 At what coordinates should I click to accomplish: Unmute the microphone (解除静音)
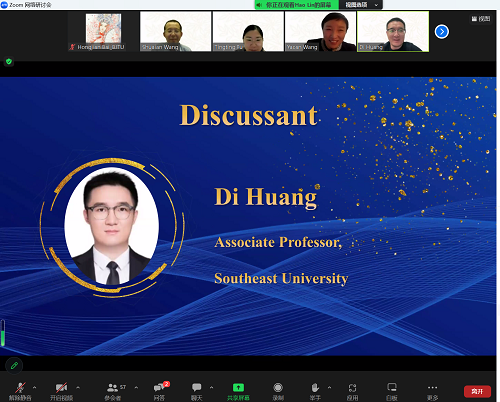(20, 391)
